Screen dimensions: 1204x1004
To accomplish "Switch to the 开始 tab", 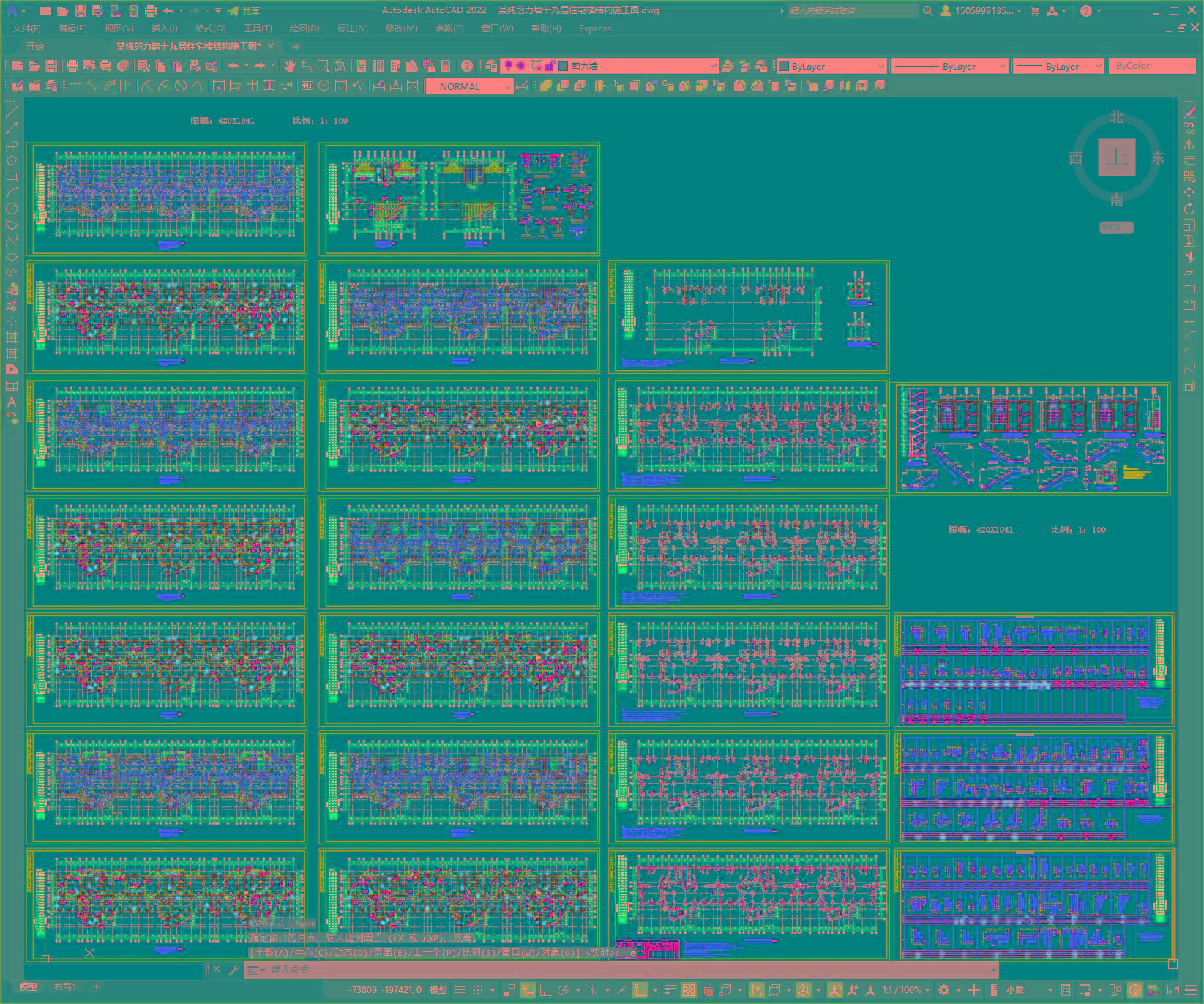I will point(35,46).
